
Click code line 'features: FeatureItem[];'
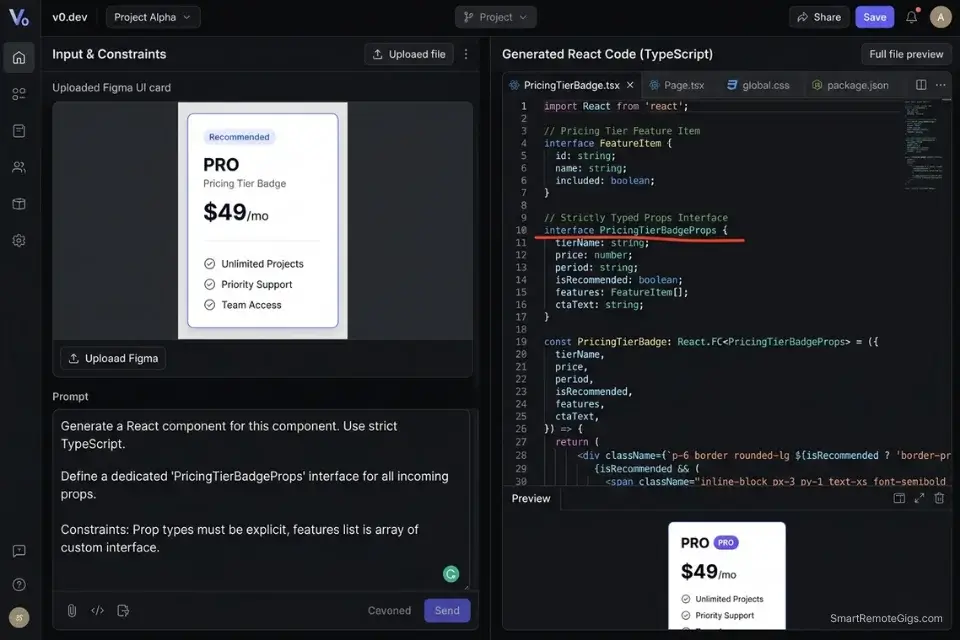click(x=621, y=292)
